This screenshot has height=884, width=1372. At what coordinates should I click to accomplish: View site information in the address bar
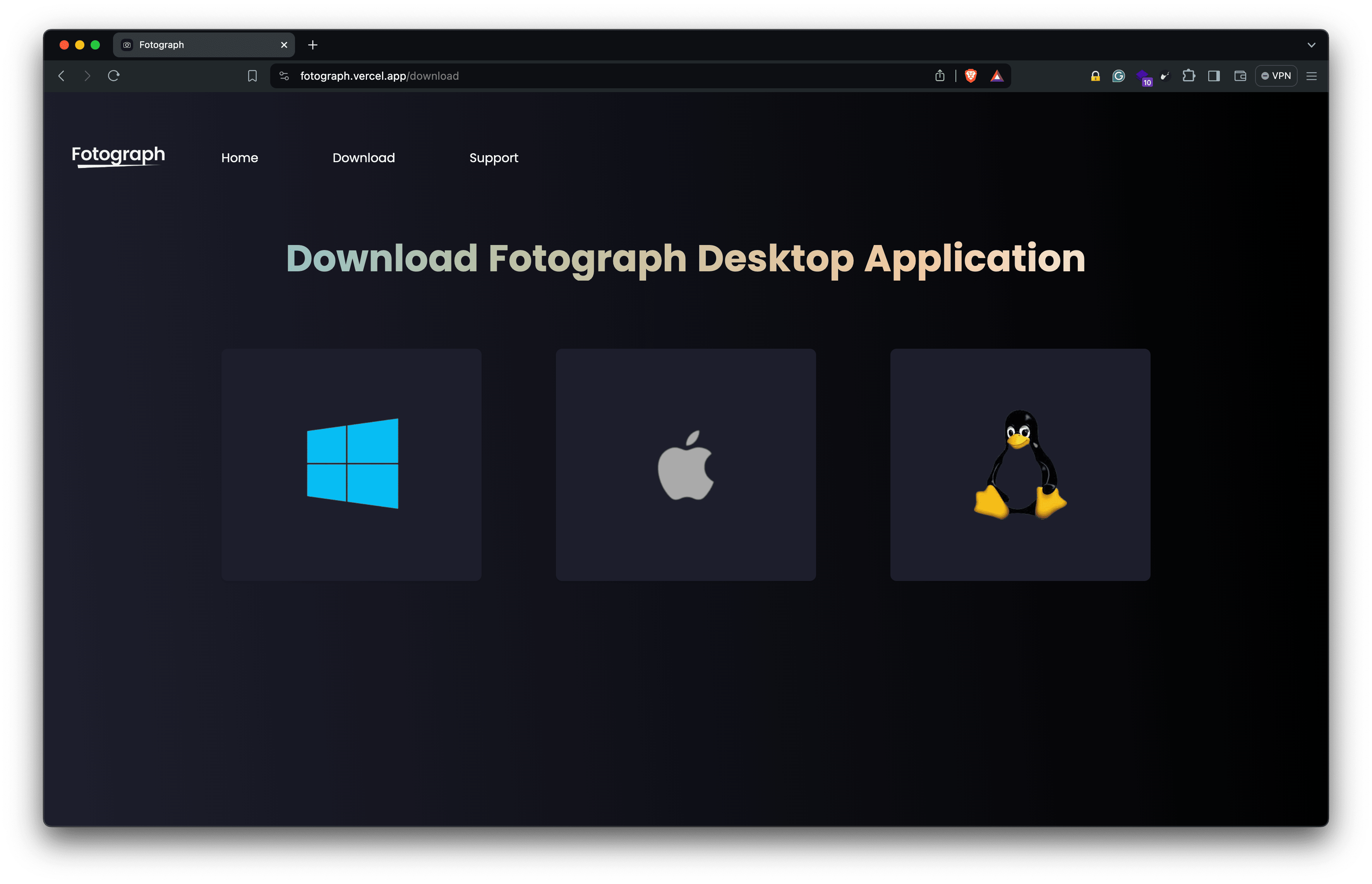[x=284, y=76]
